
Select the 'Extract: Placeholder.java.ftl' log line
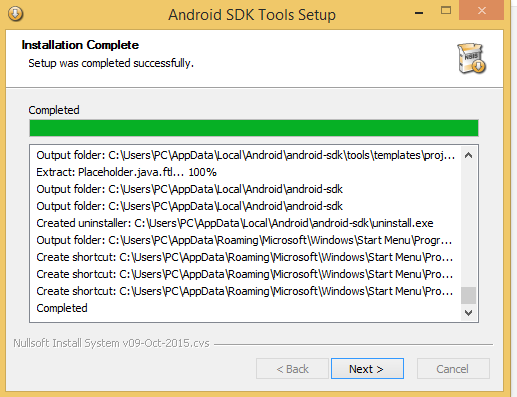[126, 172]
